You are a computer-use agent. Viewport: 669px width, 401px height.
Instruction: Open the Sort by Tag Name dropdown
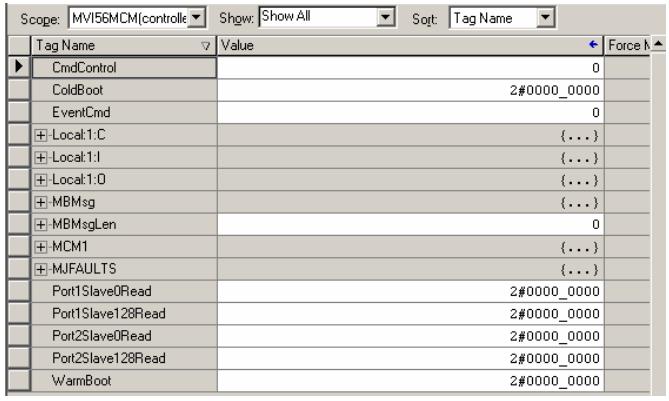[x=546, y=18]
